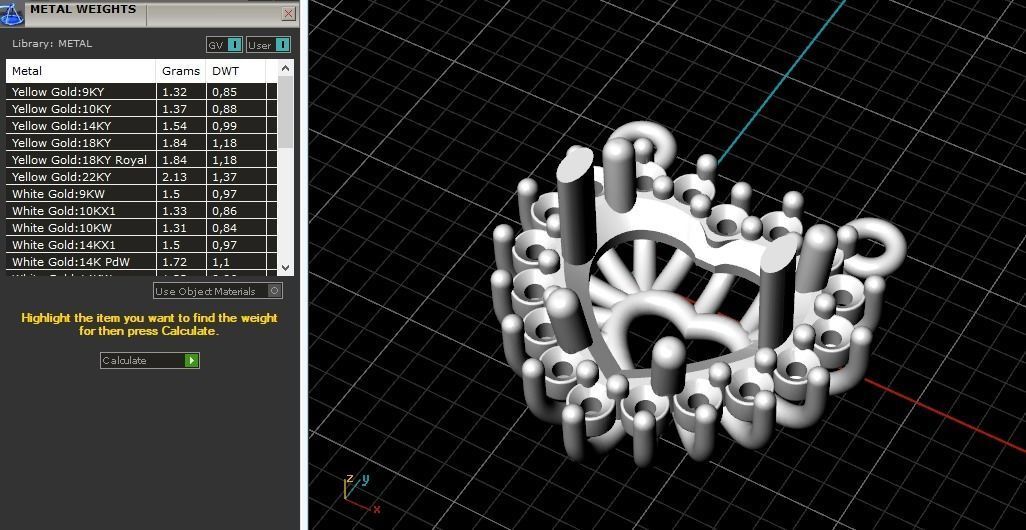Close the Metal Weights panel
Image resolution: width=1026 pixels, height=530 pixels.
point(289,13)
